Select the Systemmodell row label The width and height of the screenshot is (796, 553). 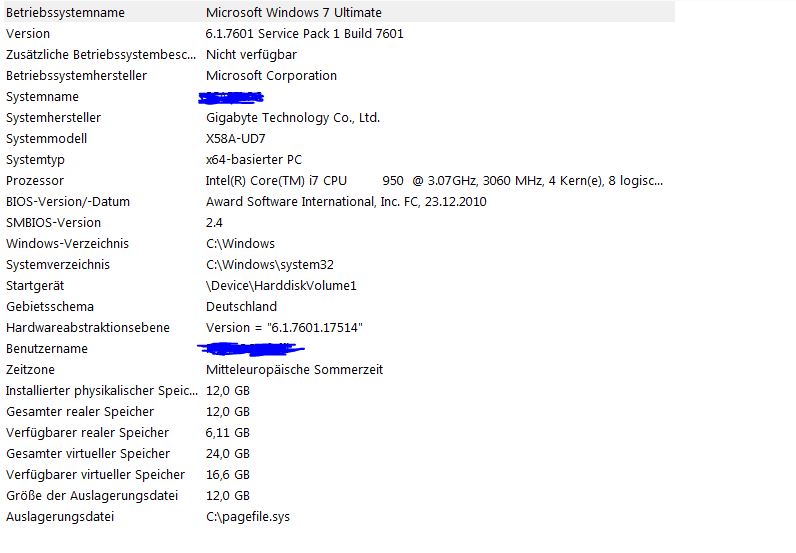click(46, 139)
